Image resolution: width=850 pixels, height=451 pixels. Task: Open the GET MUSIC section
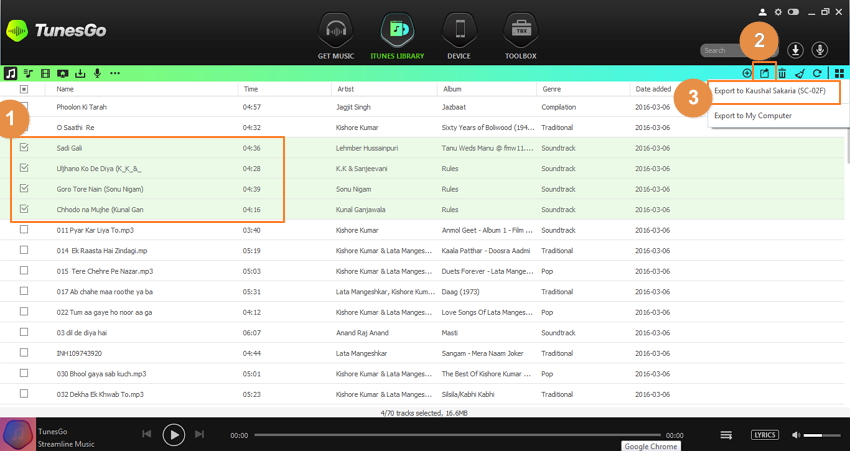[336, 36]
